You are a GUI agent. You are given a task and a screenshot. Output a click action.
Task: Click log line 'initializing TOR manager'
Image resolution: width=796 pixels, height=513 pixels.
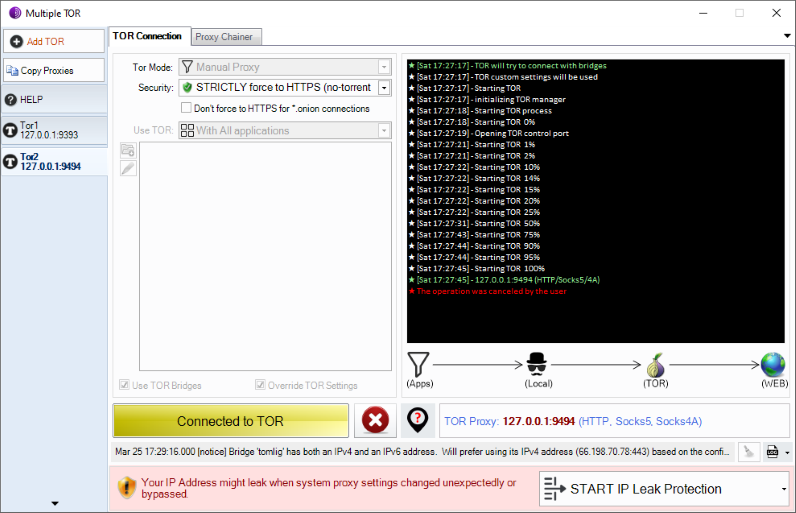coord(487,99)
